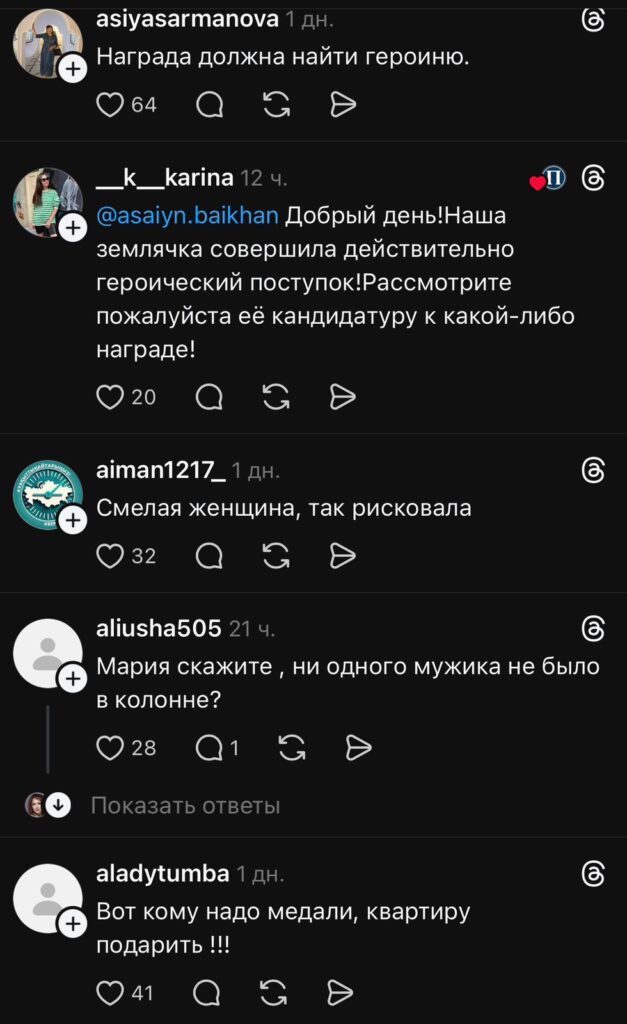Open aladytumba's profile from username
Viewport: 627px width, 1024px height.
163,873
